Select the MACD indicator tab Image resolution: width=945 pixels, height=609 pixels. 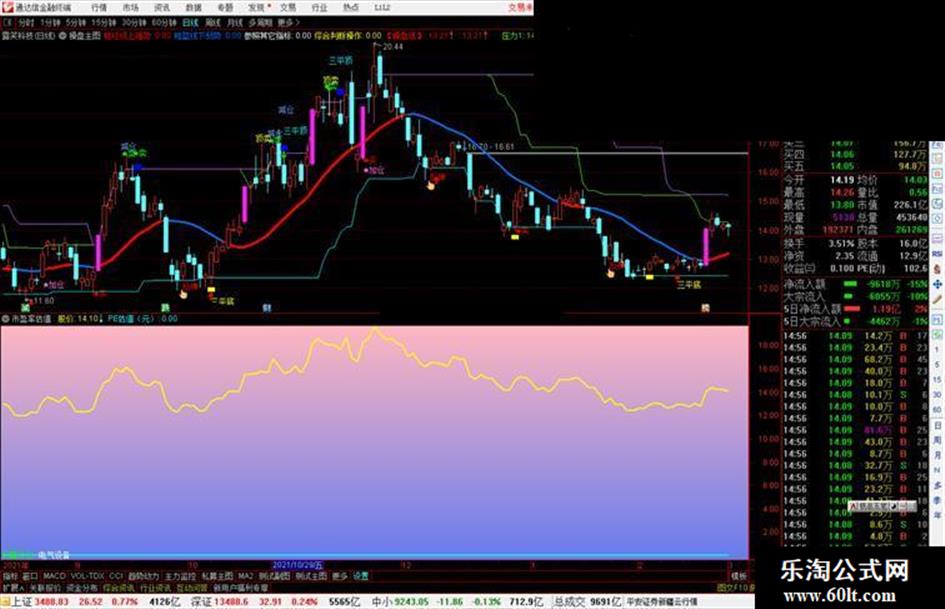[54, 576]
